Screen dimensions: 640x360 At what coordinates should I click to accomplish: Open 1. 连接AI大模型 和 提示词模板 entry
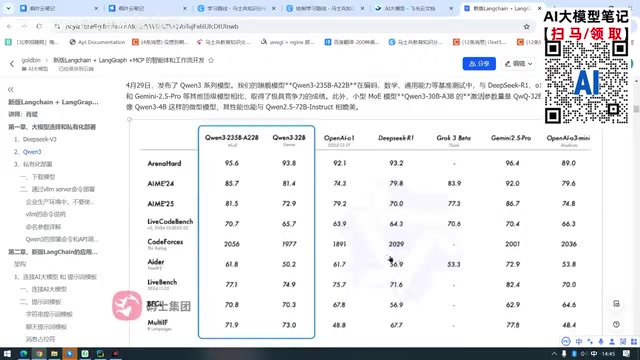pyautogui.click(x=56, y=277)
